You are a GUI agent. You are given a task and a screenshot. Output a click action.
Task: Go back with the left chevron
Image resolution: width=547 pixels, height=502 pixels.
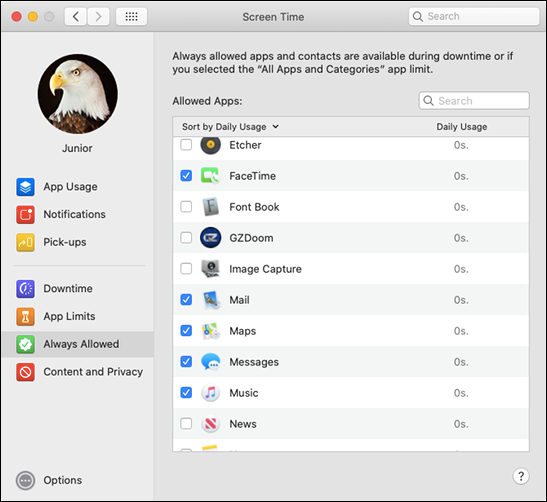(76, 16)
